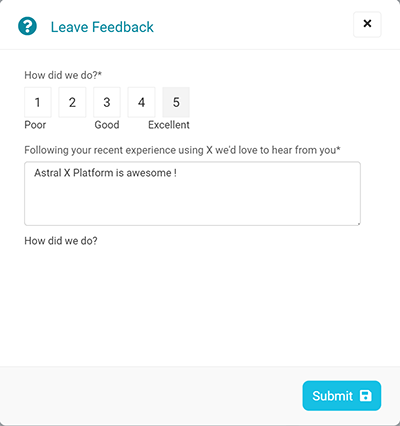Click the text area resize handle

click(x=358, y=223)
